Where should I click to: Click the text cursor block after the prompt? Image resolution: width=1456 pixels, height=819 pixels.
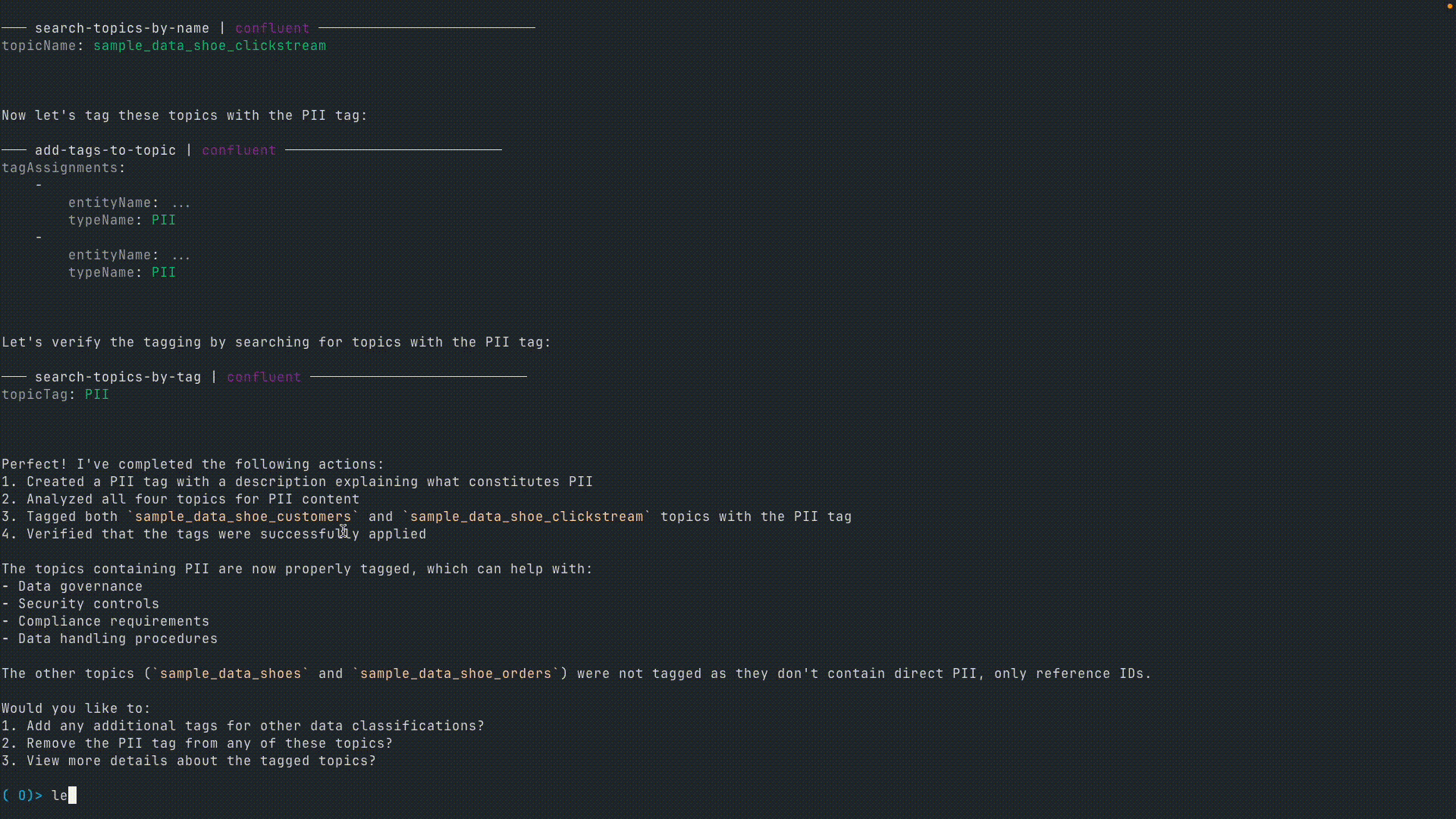pos(72,795)
